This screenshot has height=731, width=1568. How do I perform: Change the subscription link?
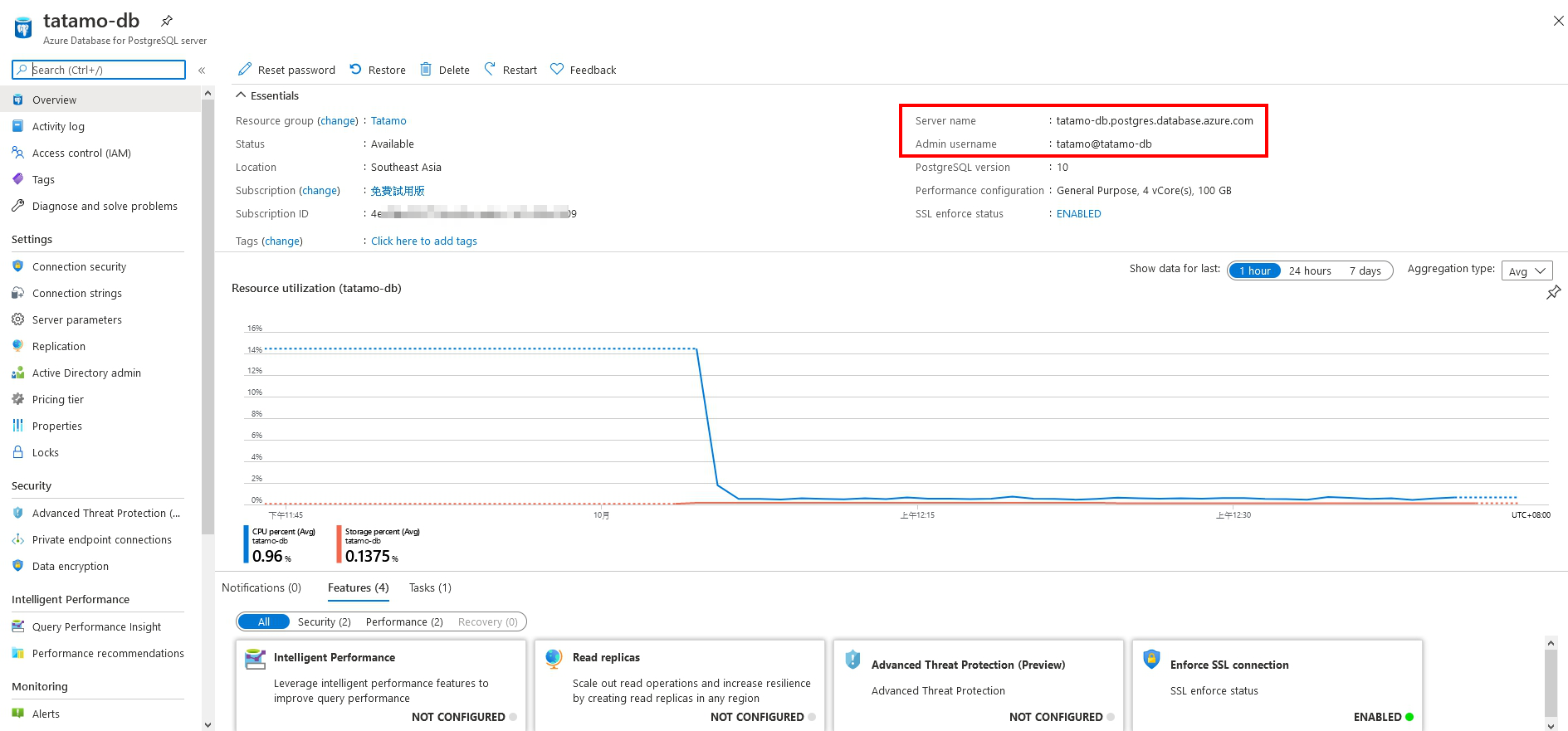point(320,190)
